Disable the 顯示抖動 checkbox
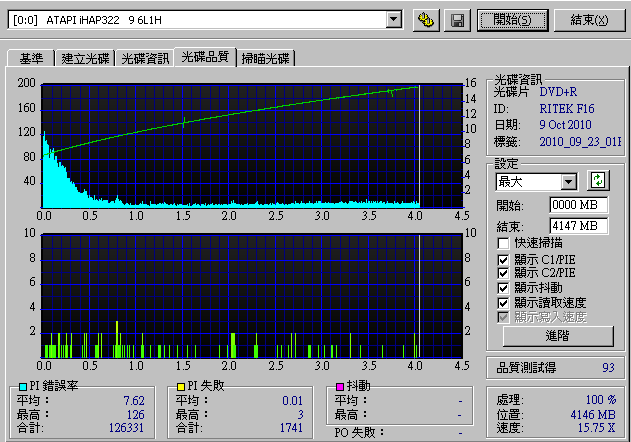631x442 pixels. click(x=504, y=287)
